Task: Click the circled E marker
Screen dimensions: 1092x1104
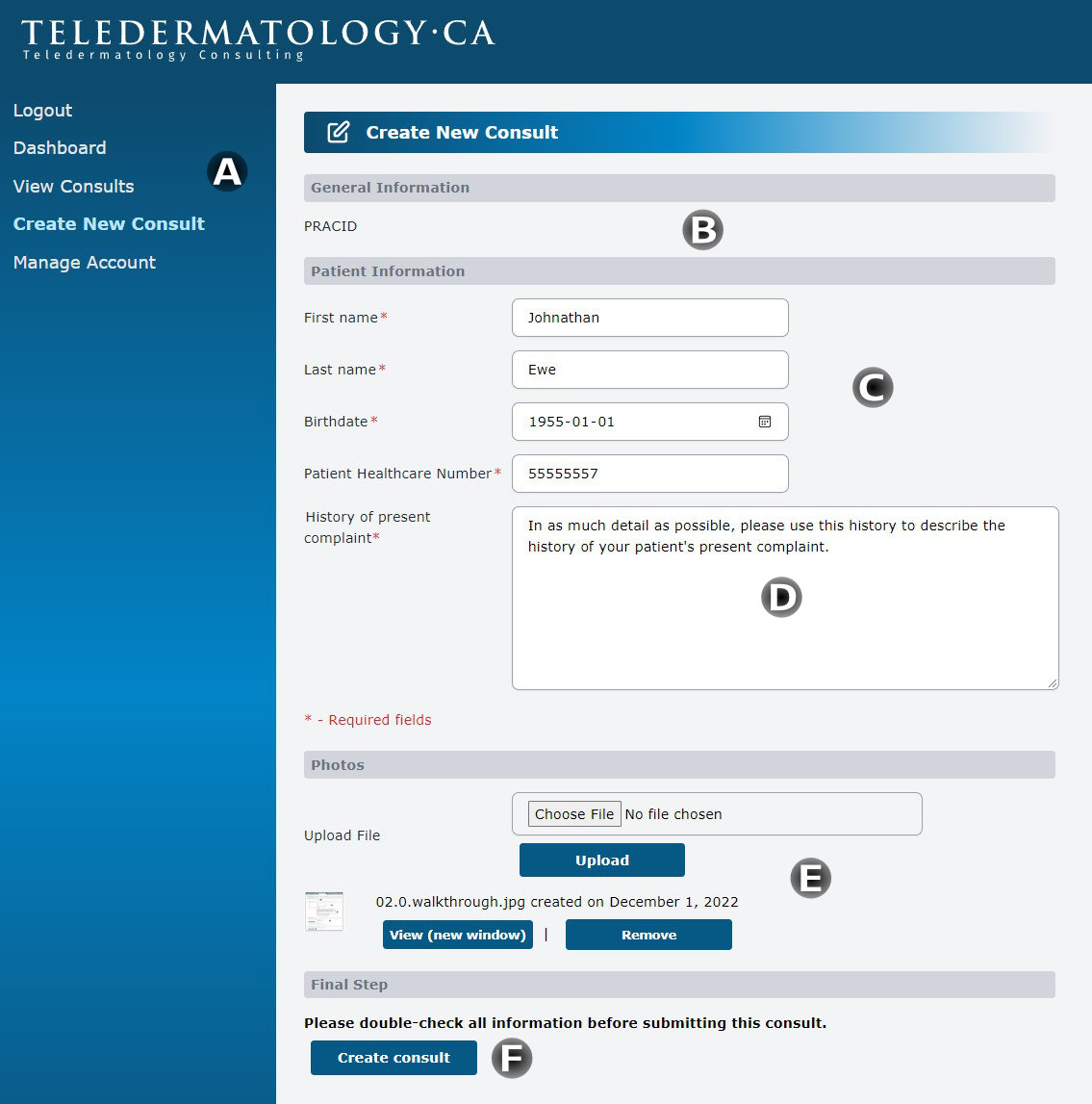Action: click(810, 878)
